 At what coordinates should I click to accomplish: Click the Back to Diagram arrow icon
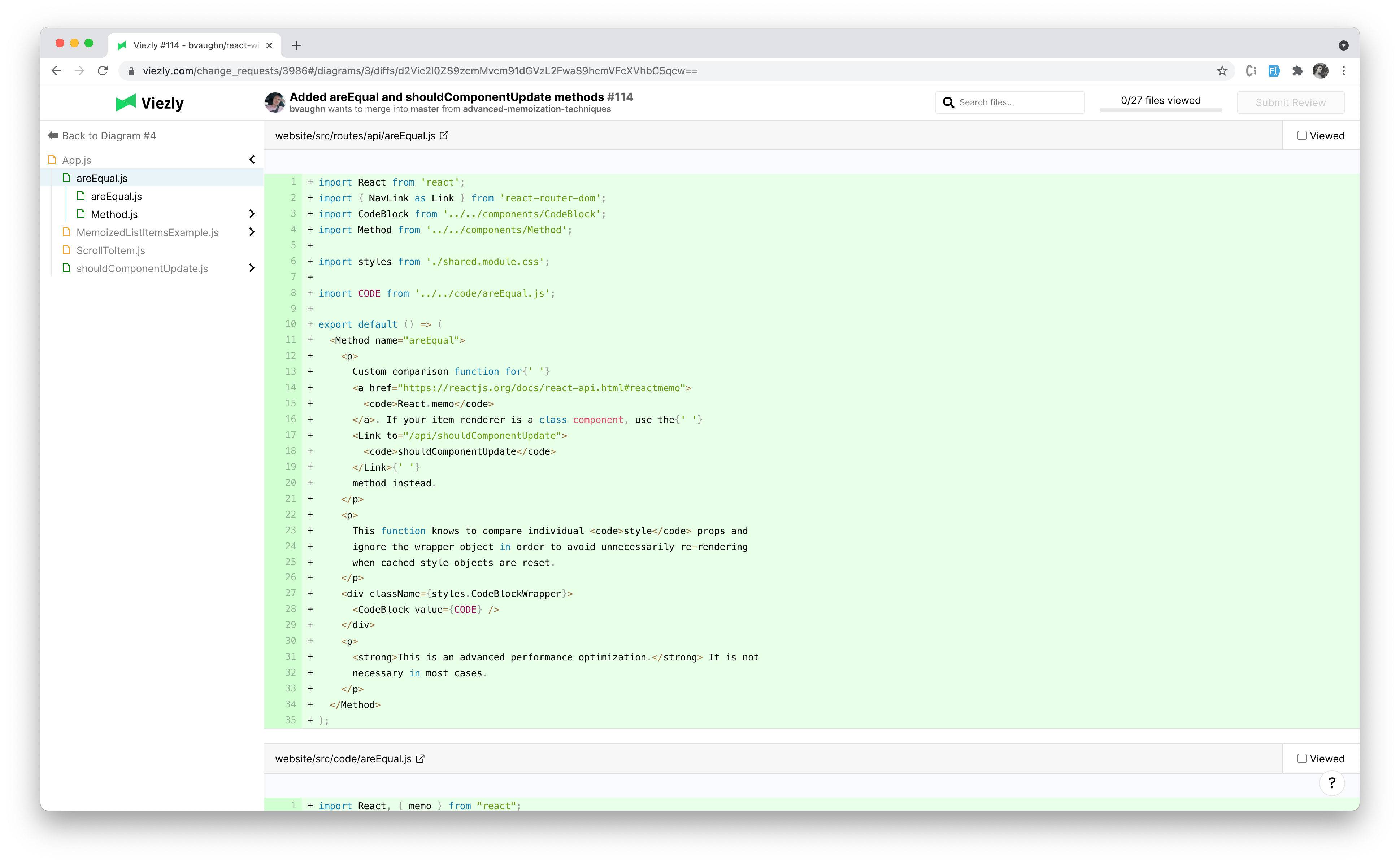[x=53, y=135]
